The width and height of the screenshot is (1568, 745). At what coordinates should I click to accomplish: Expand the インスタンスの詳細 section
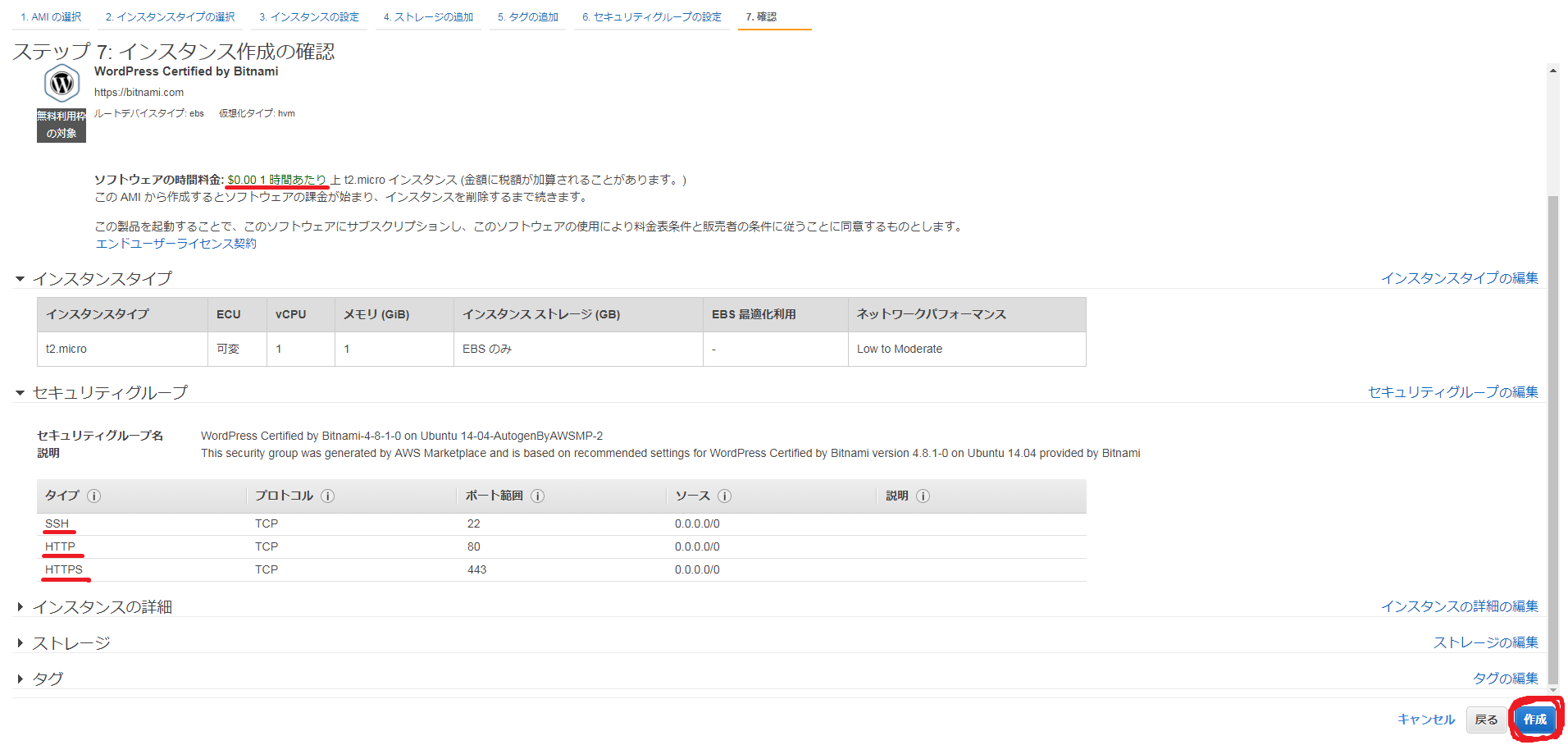[21, 607]
